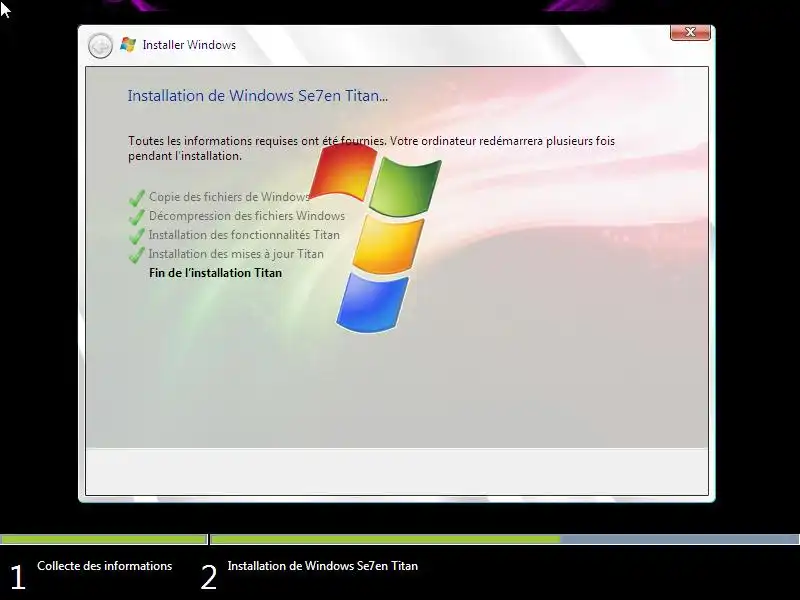This screenshot has height=600, width=800.
Task: Select 'Décompression des fichiers Windows' step
Action: point(247,216)
